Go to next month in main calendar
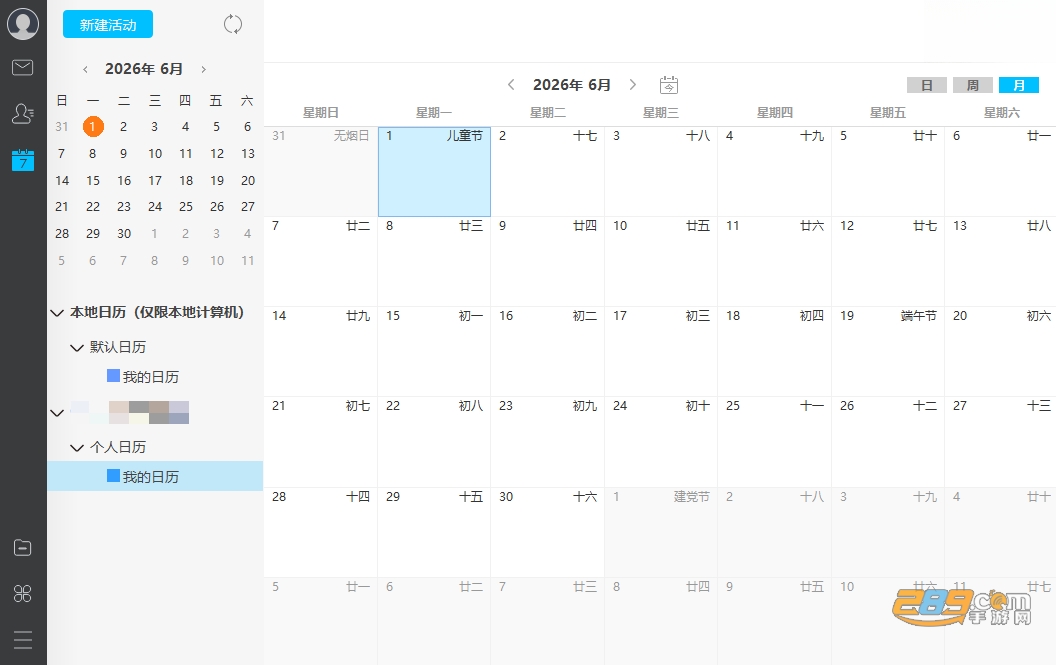 pyautogui.click(x=632, y=84)
